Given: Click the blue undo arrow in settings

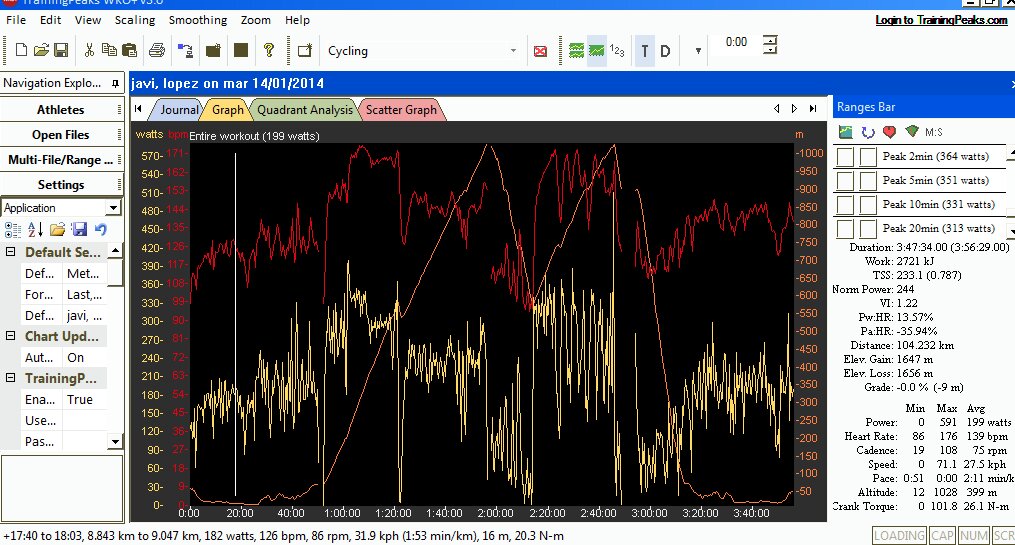Looking at the screenshot, I should (x=101, y=230).
